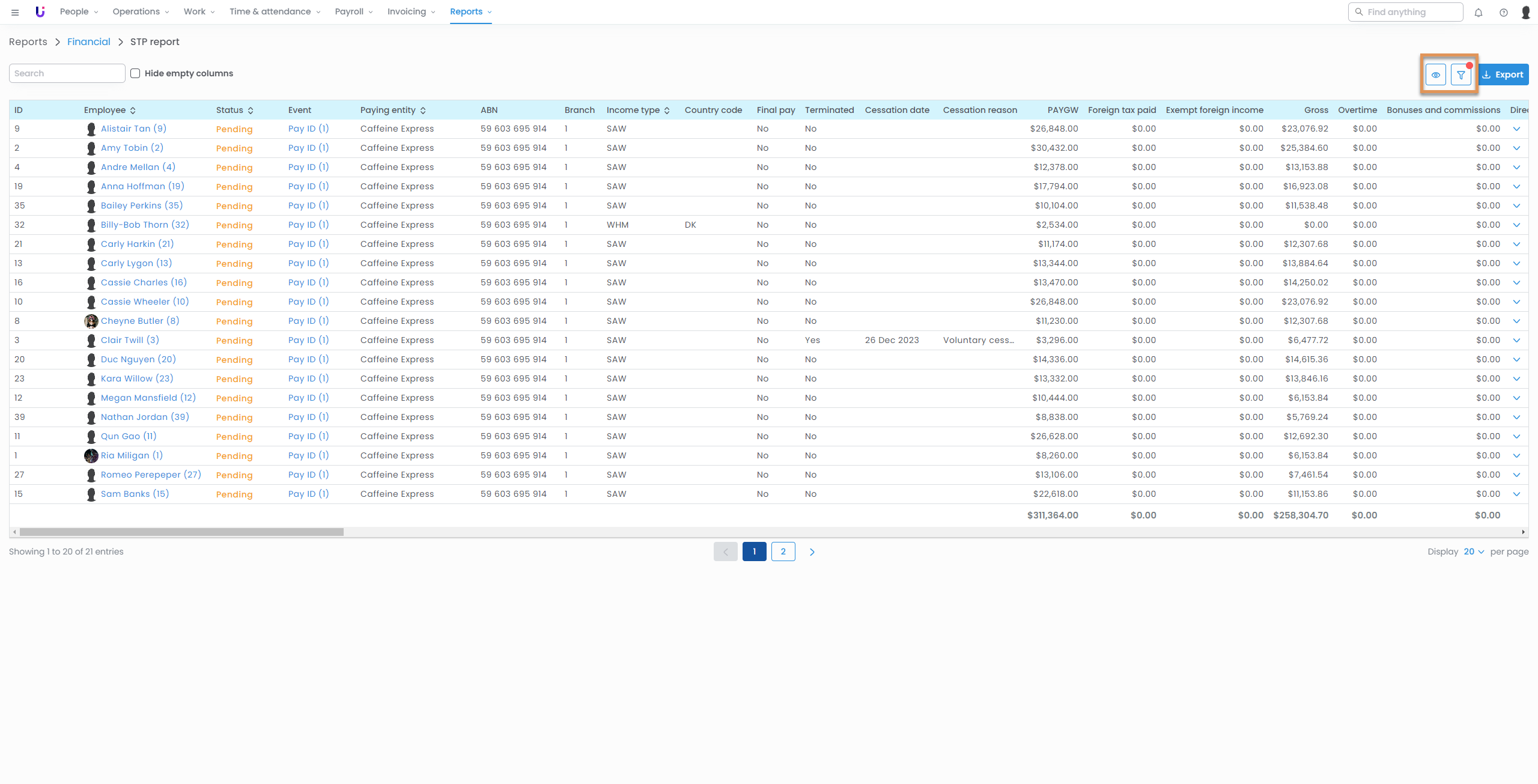This screenshot has width=1538, height=784.
Task: Open notifications bell icon
Action: click(x=1479, y=12)
